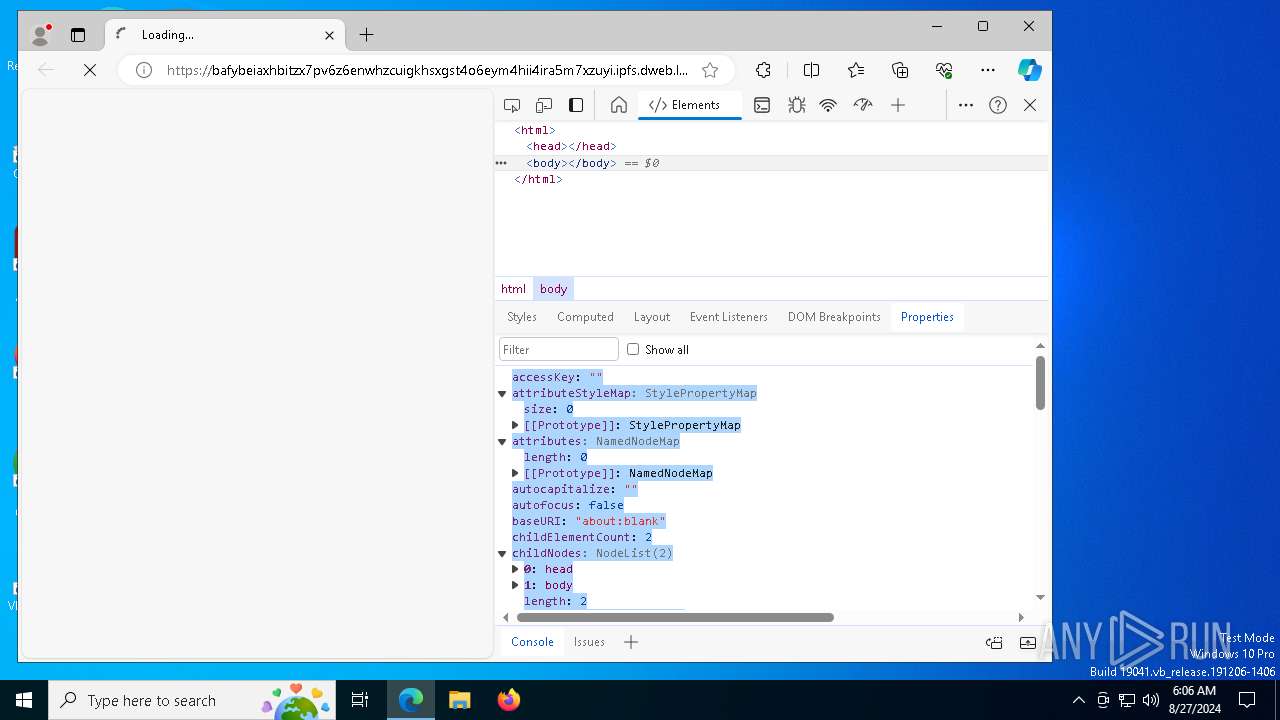This screenshot has width=1280, height=720.
Task: Open the Collections icon
Action: (x=900, y=70)
